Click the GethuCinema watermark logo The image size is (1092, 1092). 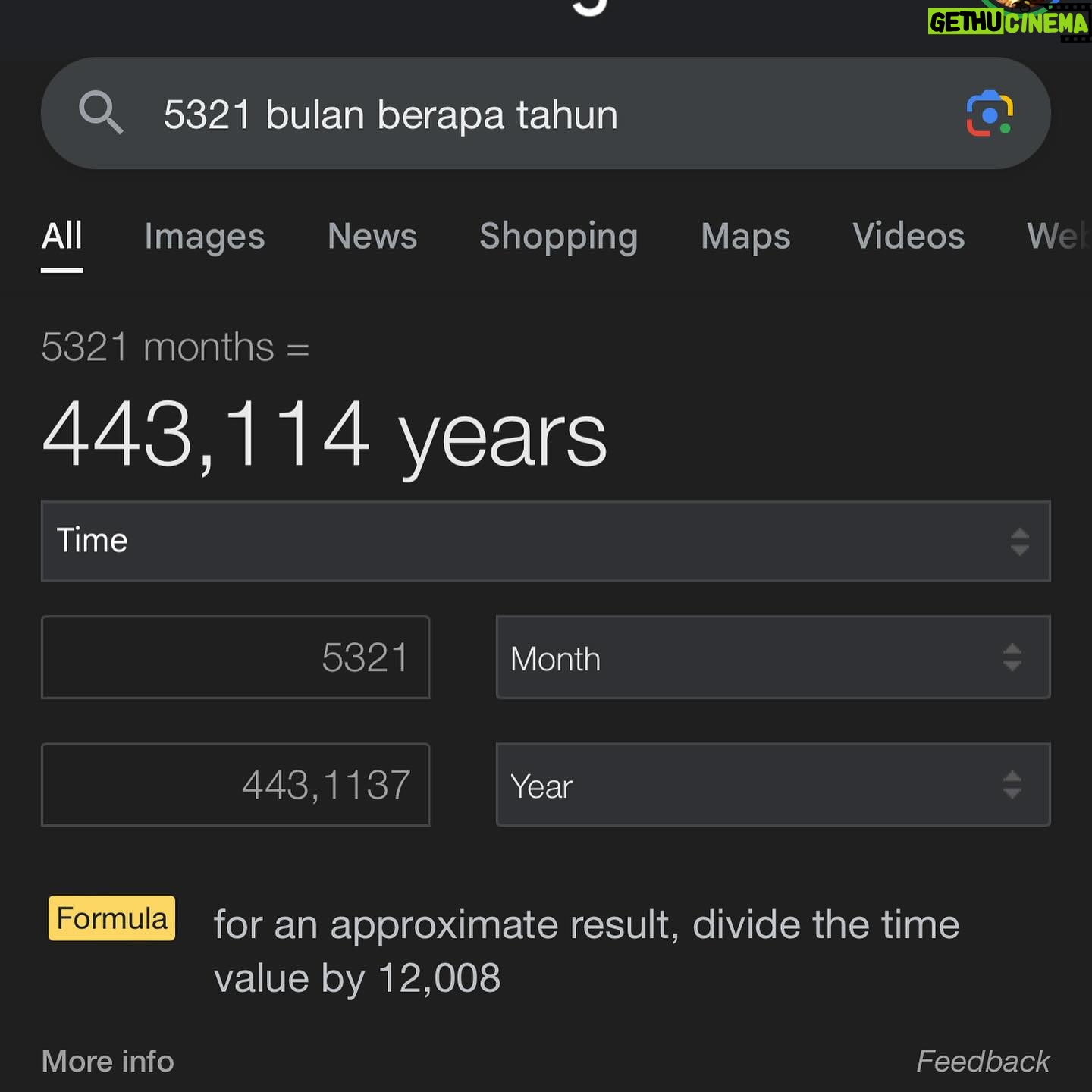[x=1009, y=21]
